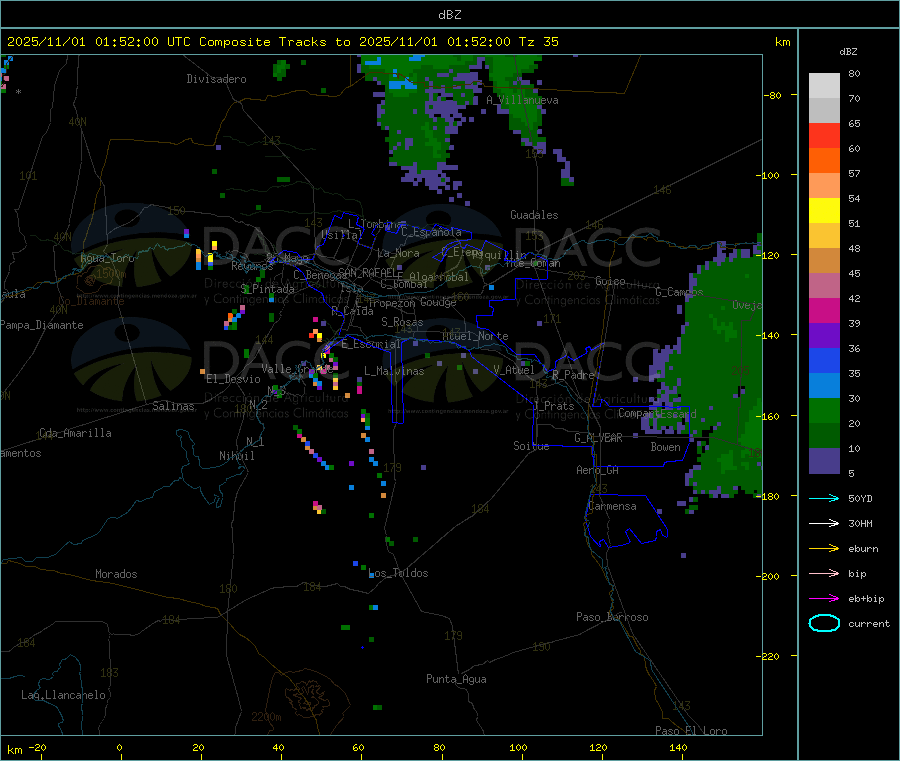The width and height of the screenshot is (900, 761).
Task: Click the 'Paso_El_Loro' place label
Action: (691, 731)
